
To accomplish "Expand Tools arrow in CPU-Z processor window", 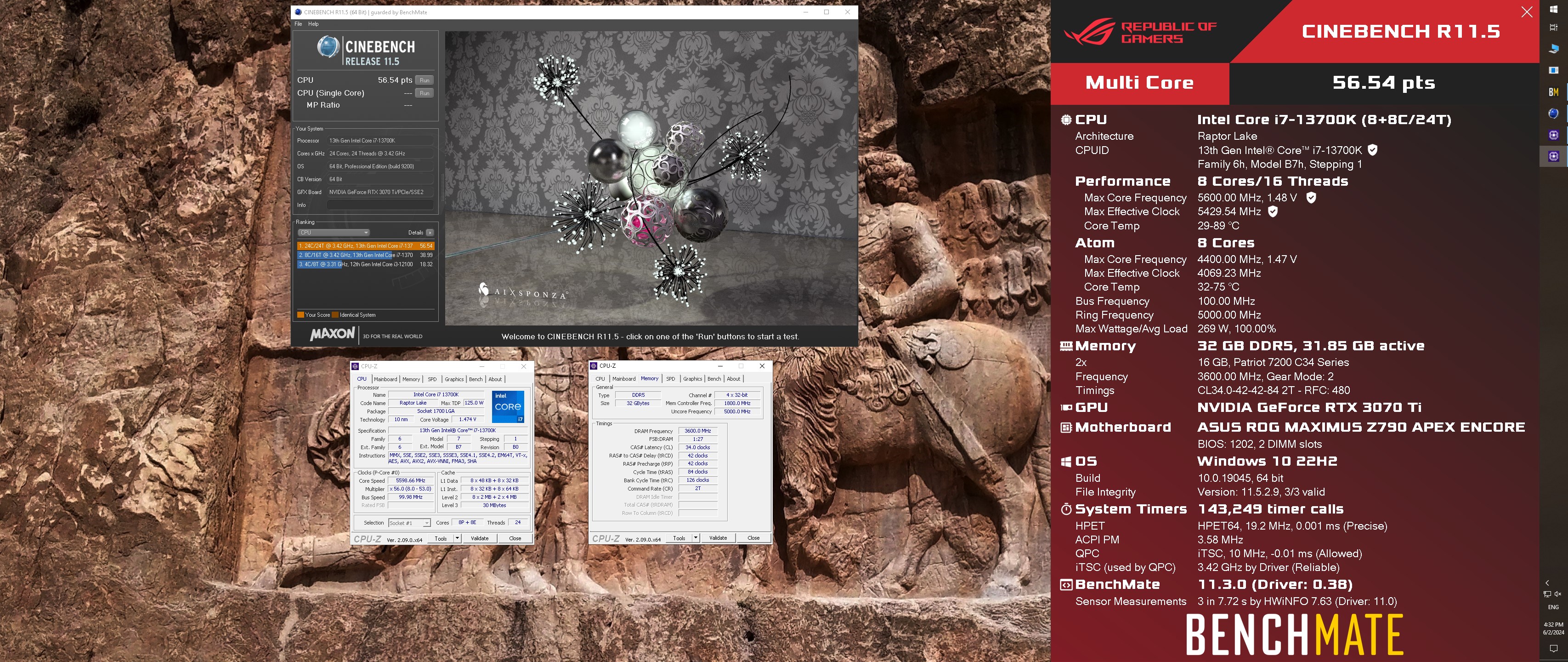I will pyautogui.click(x=457, y=538).
